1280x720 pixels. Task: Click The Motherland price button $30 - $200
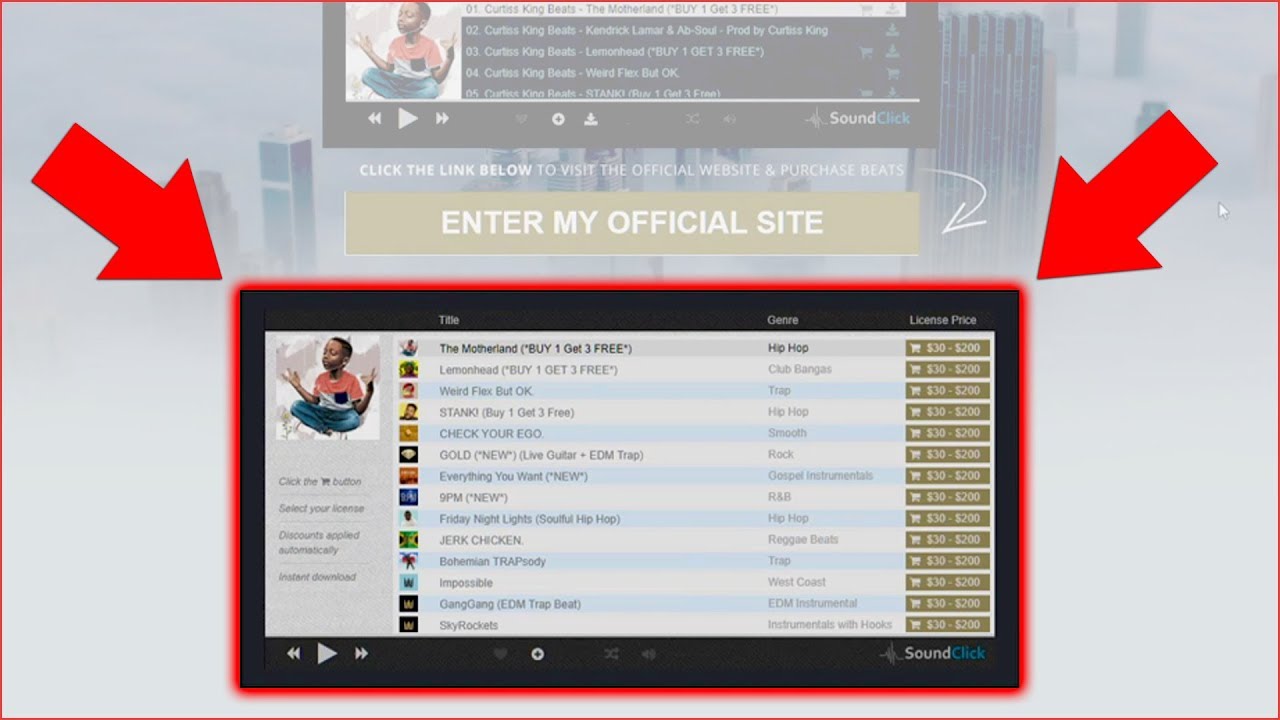point(948,348)
